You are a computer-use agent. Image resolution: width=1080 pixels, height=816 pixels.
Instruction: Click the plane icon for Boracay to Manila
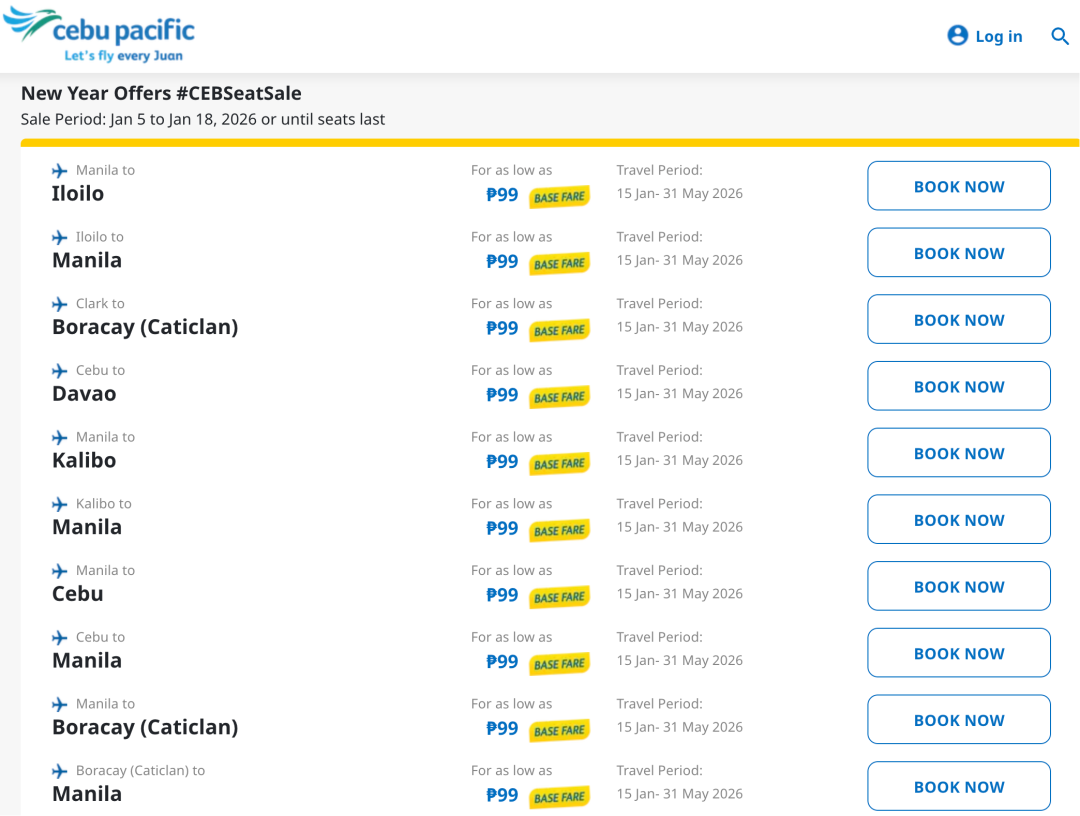60,772
